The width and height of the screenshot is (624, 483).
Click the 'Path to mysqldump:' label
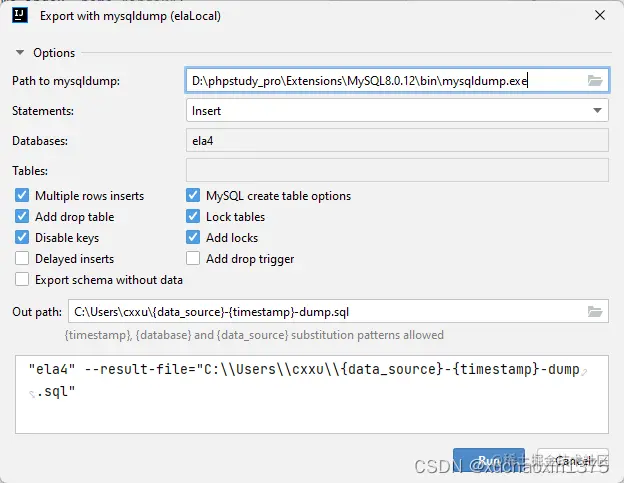[66, 81]
